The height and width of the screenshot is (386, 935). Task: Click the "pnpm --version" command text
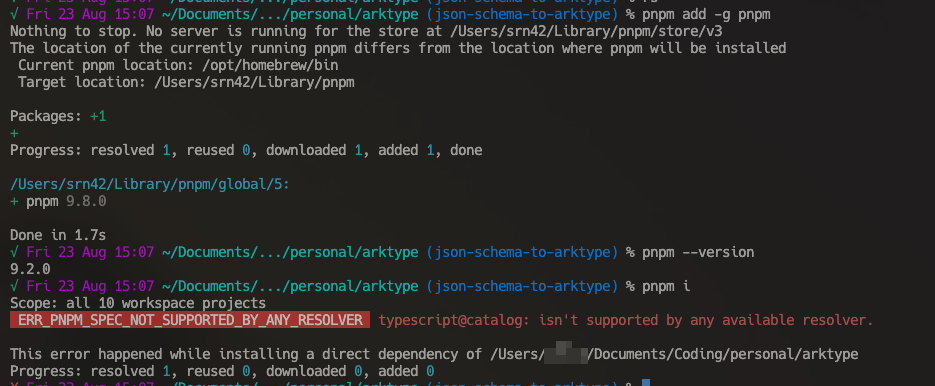click(698, 252)
